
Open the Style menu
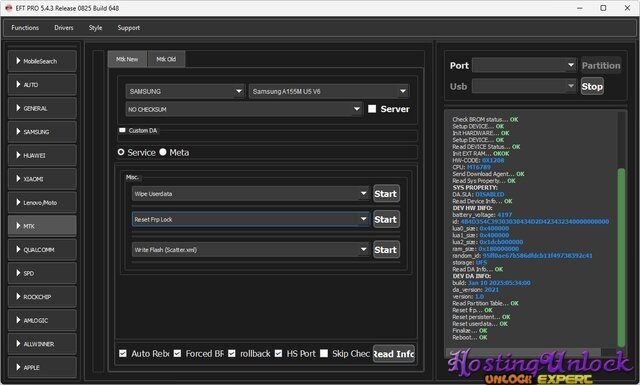[x=96, y=28]
